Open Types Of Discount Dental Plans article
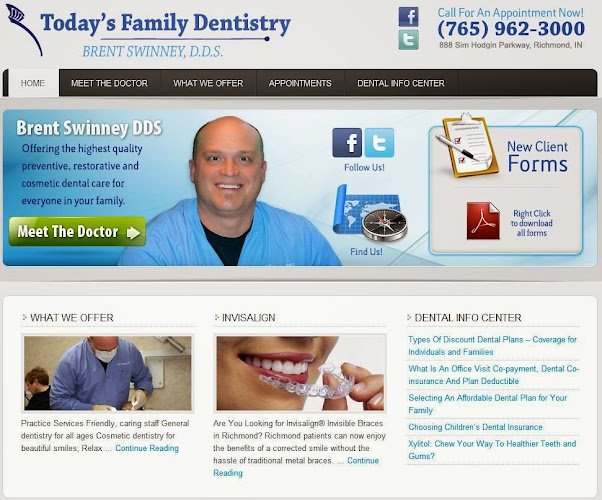This screenshot has width=602, height=500. pyautogui.click(x=493, y=346)
